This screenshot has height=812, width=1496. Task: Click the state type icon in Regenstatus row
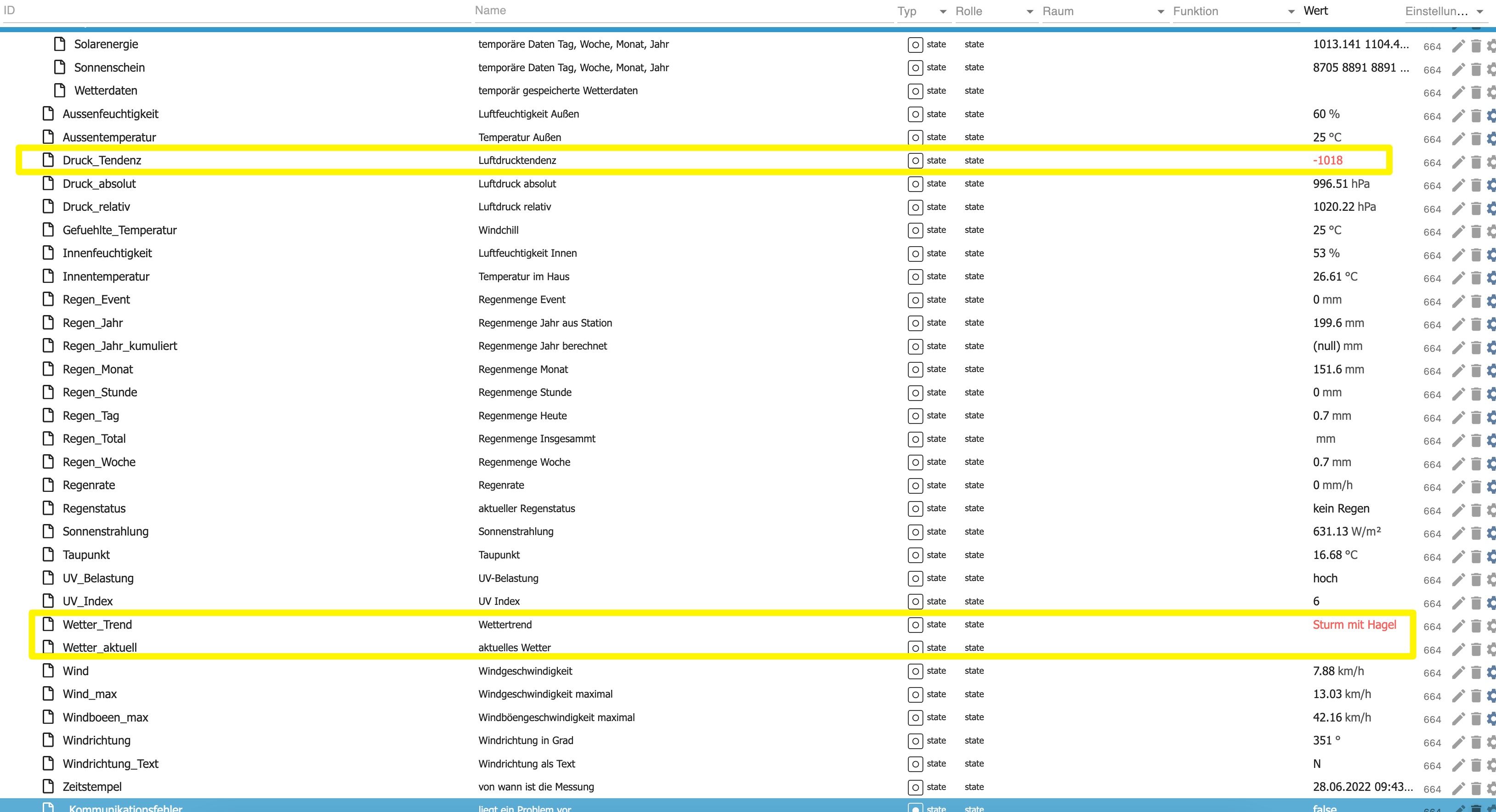tap(915, 509)
